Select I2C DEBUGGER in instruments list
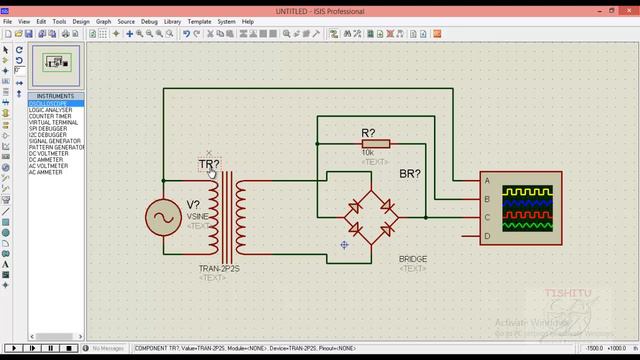The image size is (640, 360). point(56,135)
